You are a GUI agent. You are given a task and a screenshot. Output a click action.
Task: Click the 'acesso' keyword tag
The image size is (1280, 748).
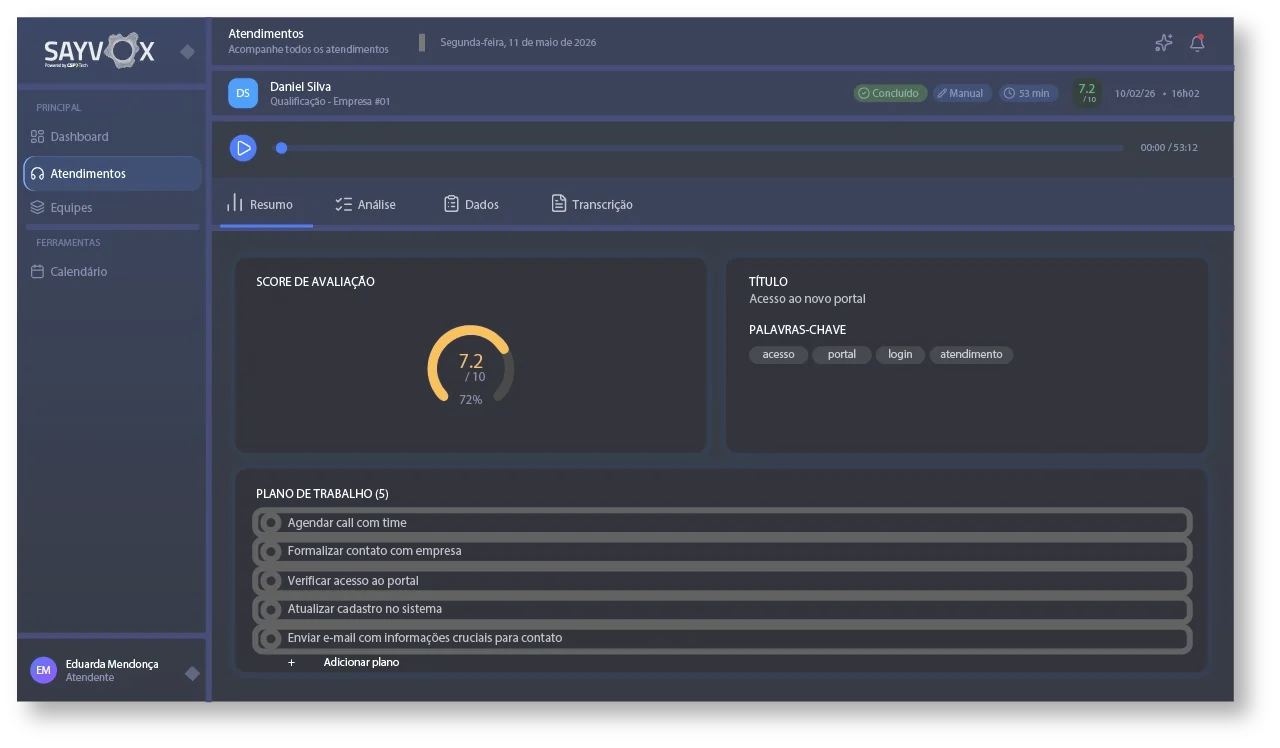(778, 354)
